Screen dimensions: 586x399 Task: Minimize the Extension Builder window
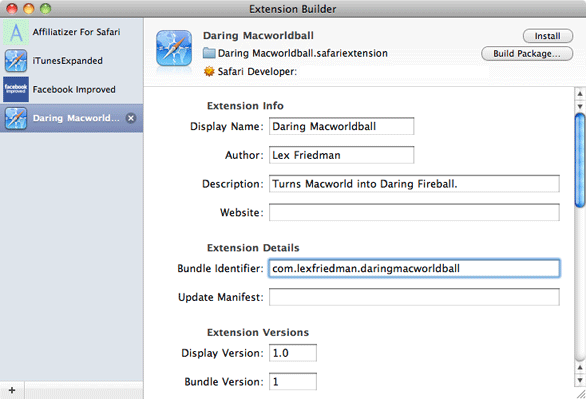click(29, 8)
